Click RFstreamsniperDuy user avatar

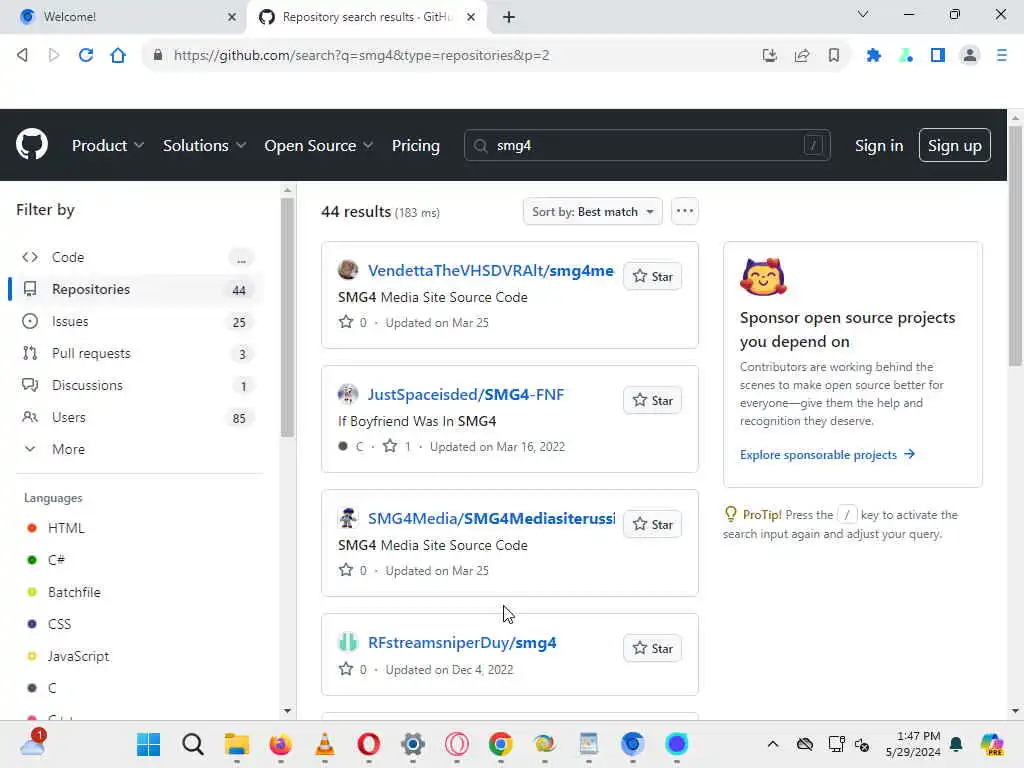tap(347, 642)
